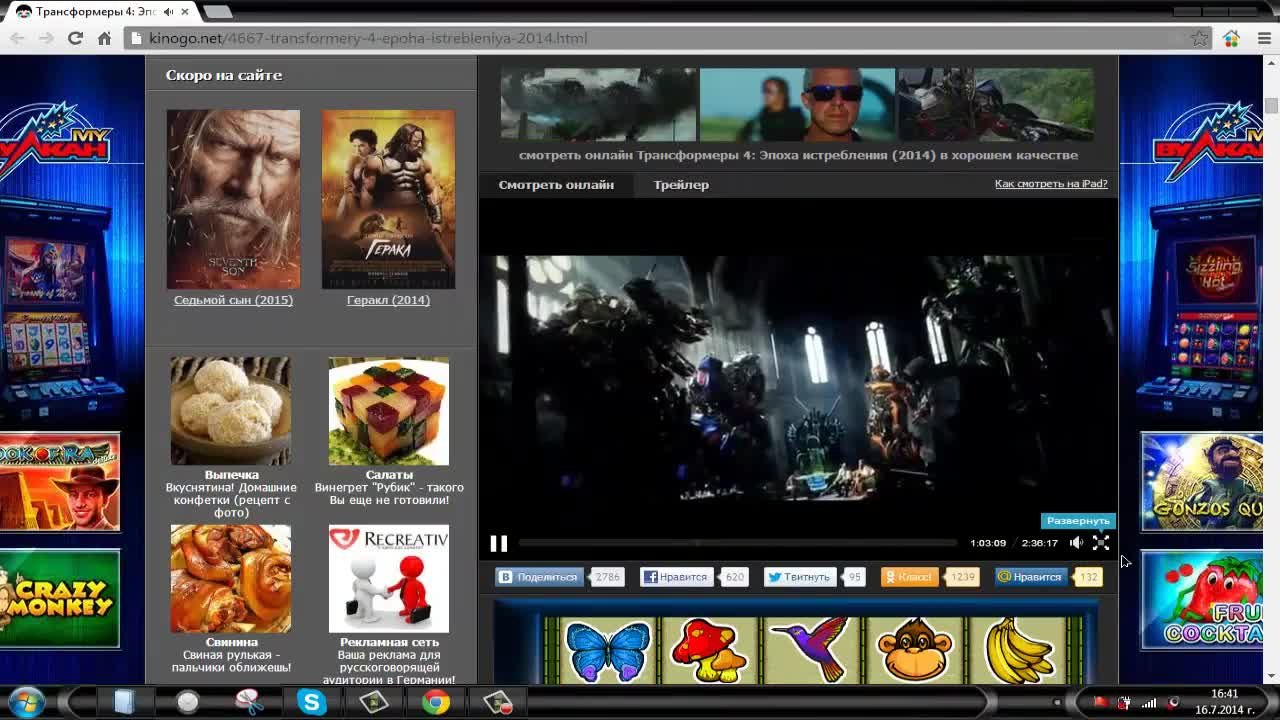
Task: Switch to the Трейлер tab
Action: click(681, 185)
